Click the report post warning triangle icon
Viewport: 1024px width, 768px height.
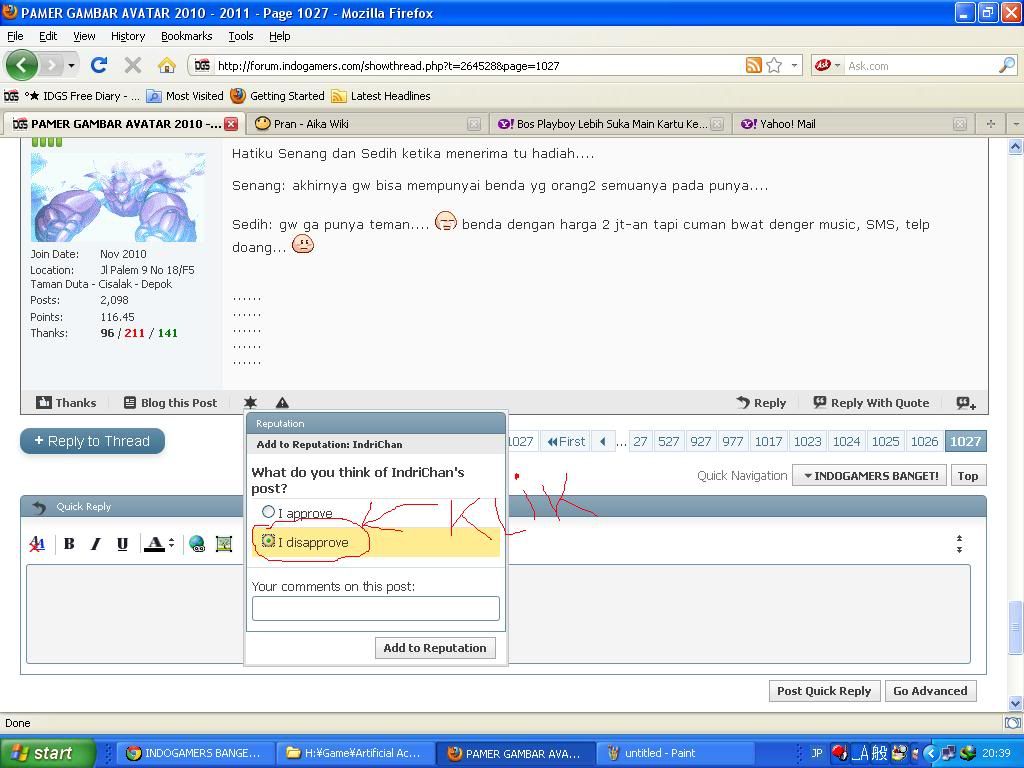coord(282,402)
